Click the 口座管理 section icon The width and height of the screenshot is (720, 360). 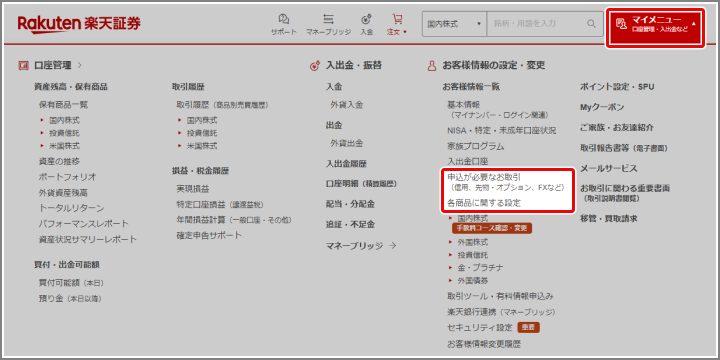tap(23, 66)
